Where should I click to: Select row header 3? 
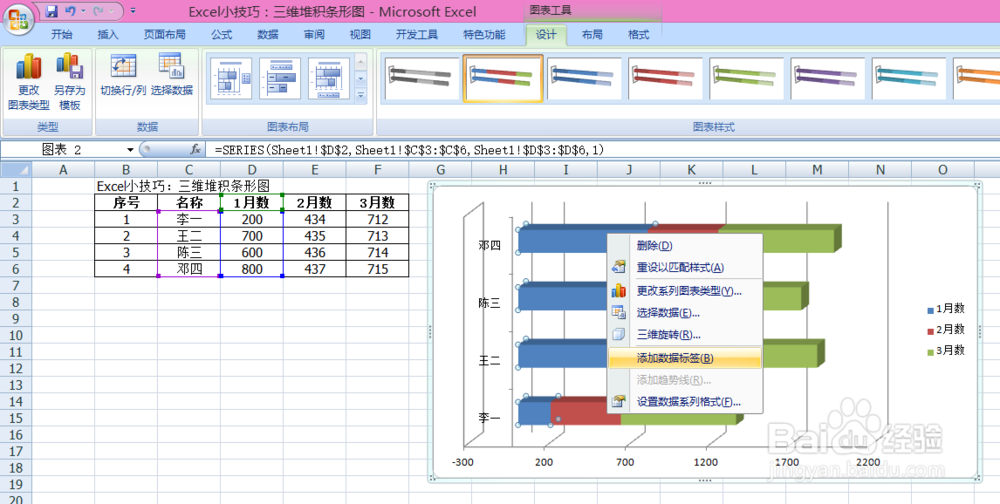16,219
